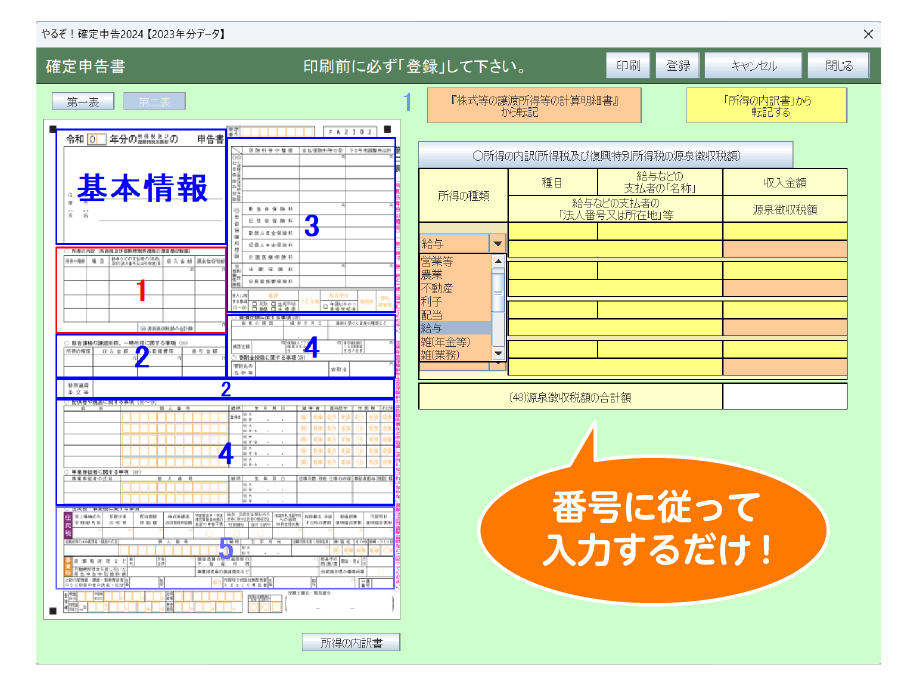Click the dropdown list scroll-down arrow
The image size is (918, 700).
click(498, 354)
